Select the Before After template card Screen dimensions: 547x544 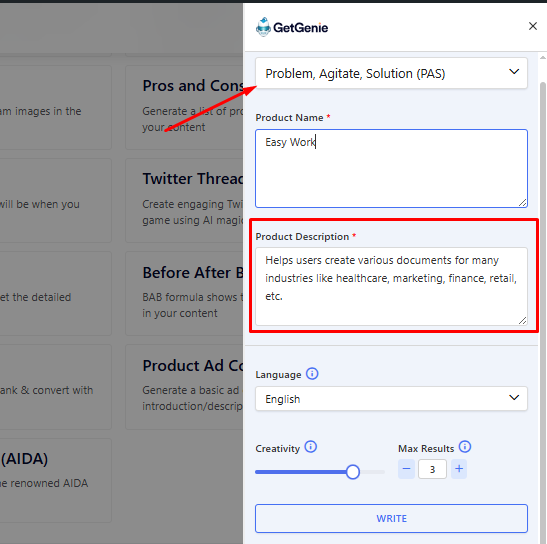coord(184,293)
